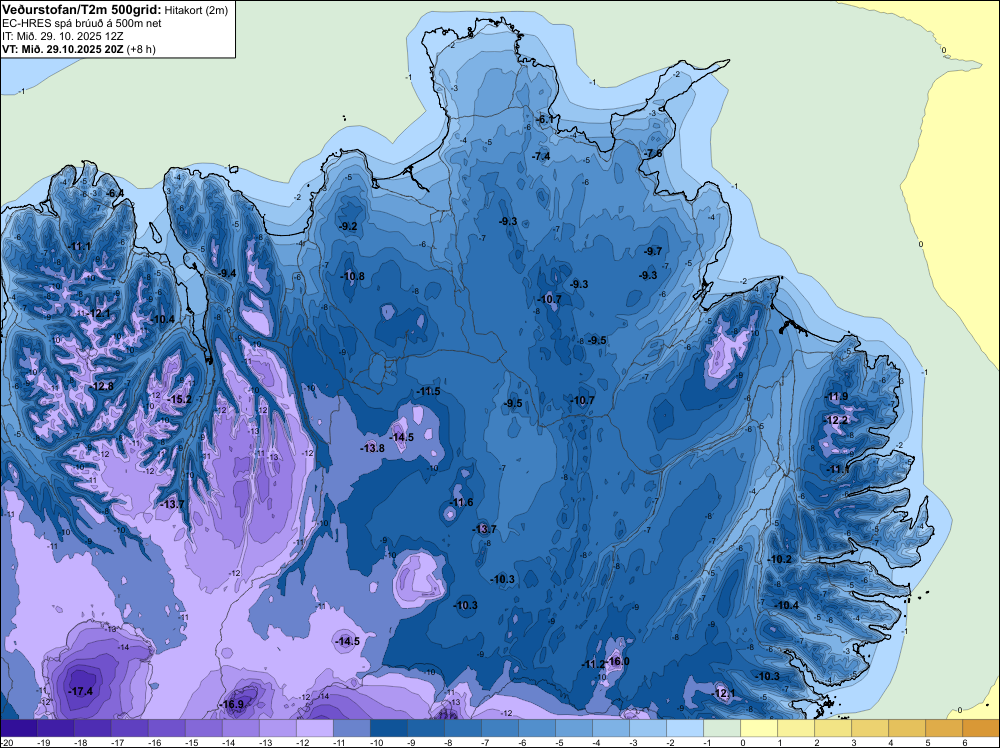Click the -11.9 temperature value
Screen dimensions: 1000x748
click(837, 397)
